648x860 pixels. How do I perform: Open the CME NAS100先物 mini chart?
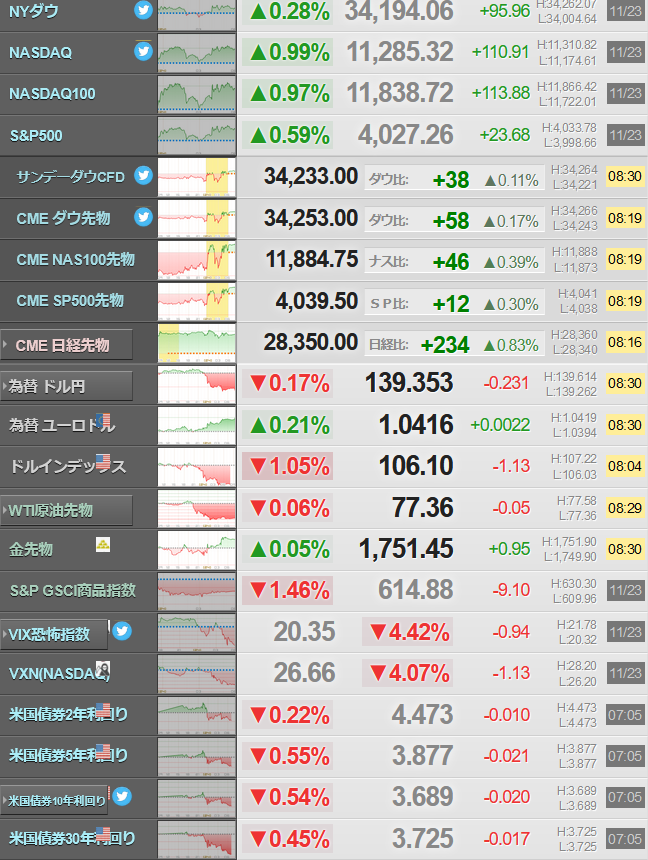tap(196, 260)
